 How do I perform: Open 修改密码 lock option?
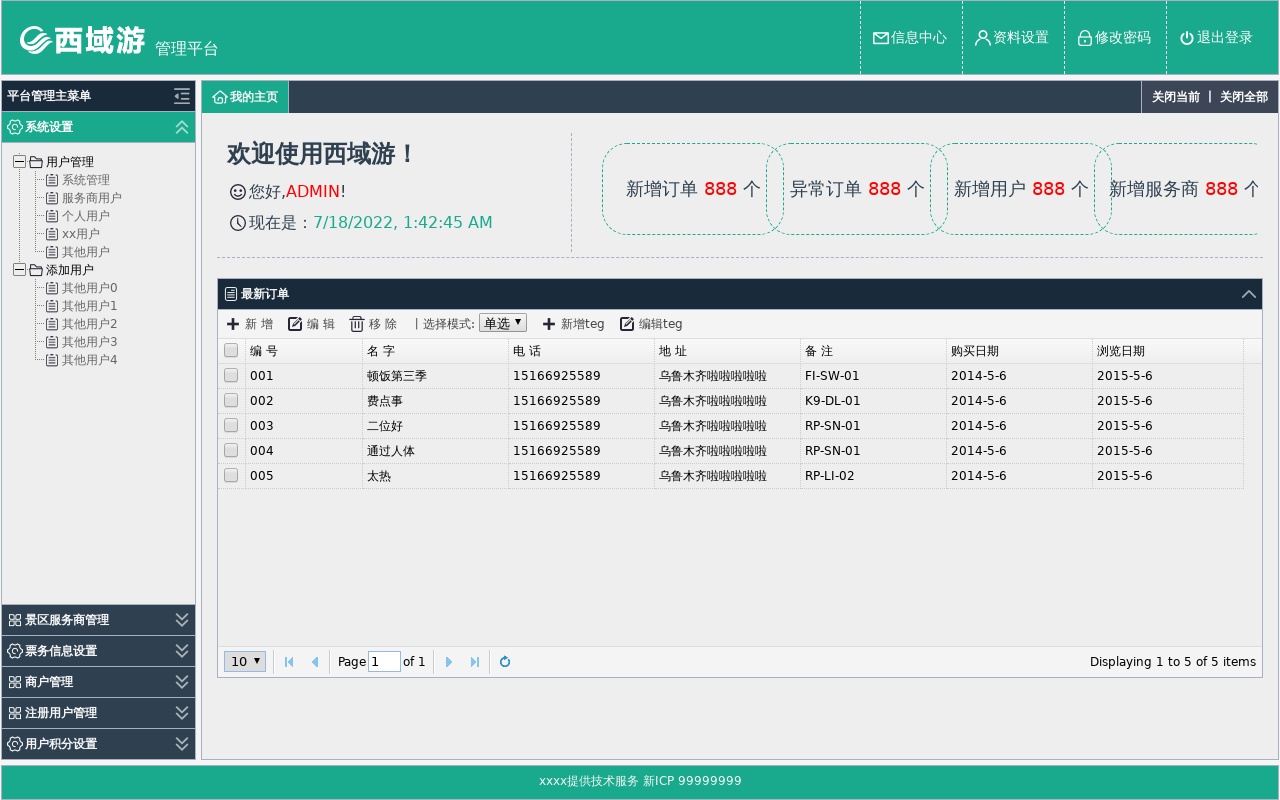(x=1114, y=38)
